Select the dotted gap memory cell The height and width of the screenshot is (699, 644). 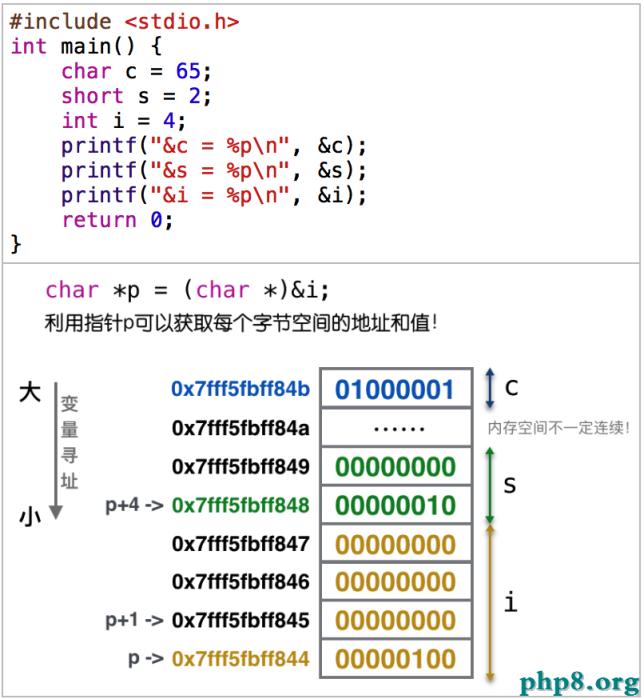pos(395,428)
